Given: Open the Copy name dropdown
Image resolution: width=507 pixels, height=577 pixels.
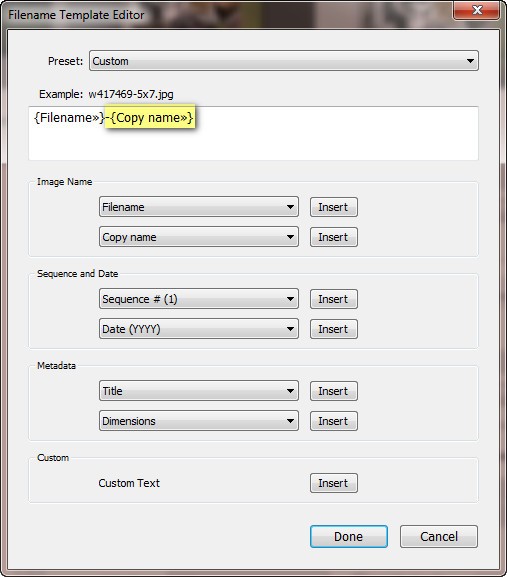Looking at the screenshot, I should coord(199,237).
